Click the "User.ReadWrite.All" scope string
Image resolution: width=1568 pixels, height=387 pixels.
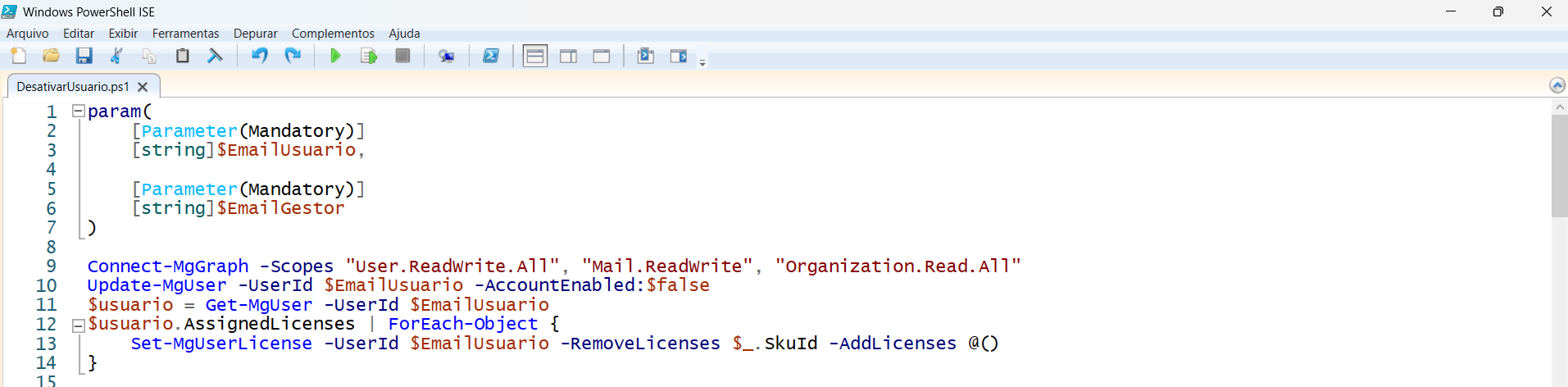(x=452, y=266)
